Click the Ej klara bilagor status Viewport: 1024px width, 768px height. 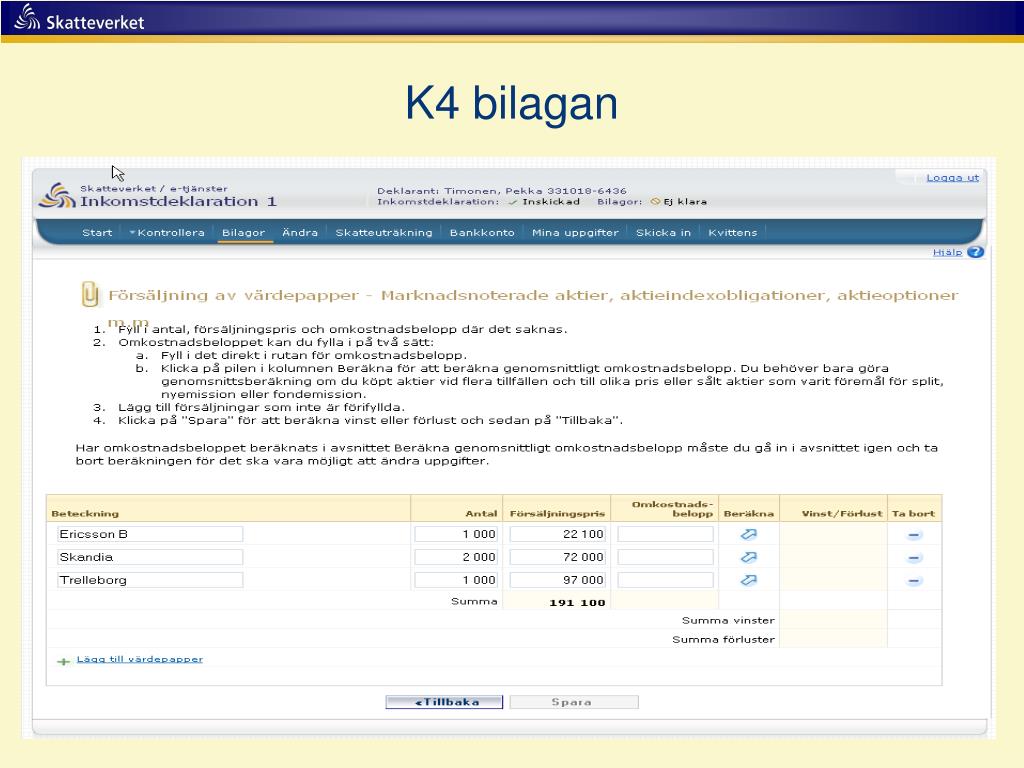(679, 202)
